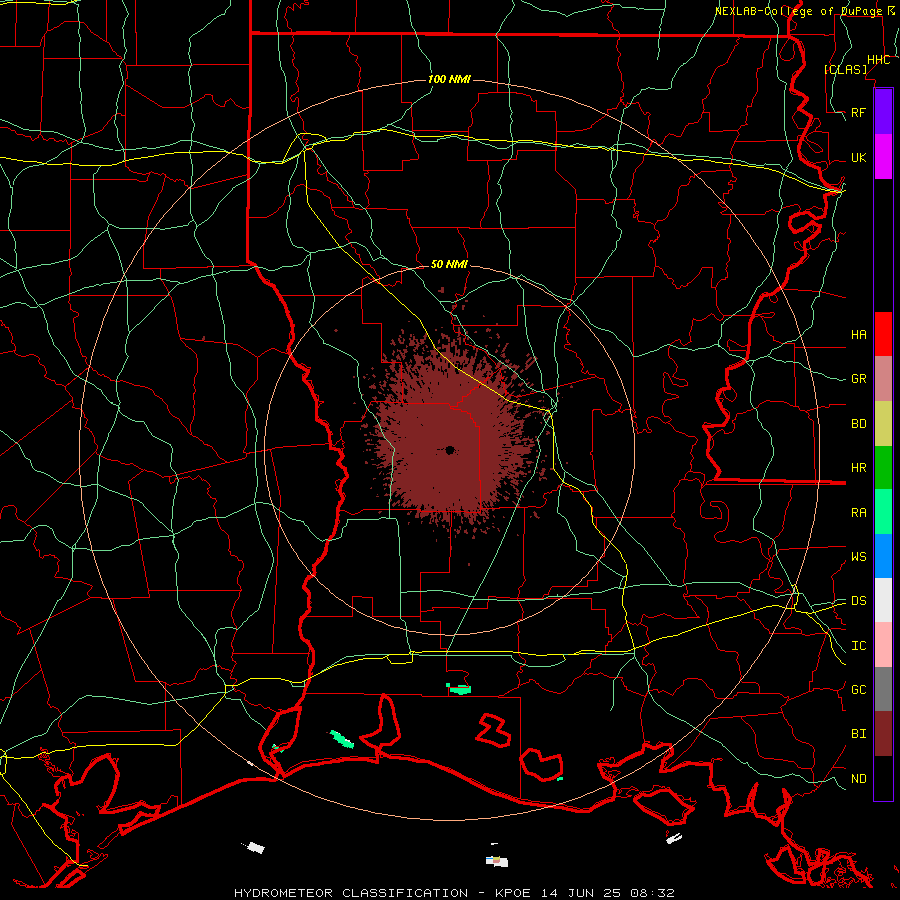Click the "GC" legend label
This screenshot has width=900, height=900.
click(858, 690)
